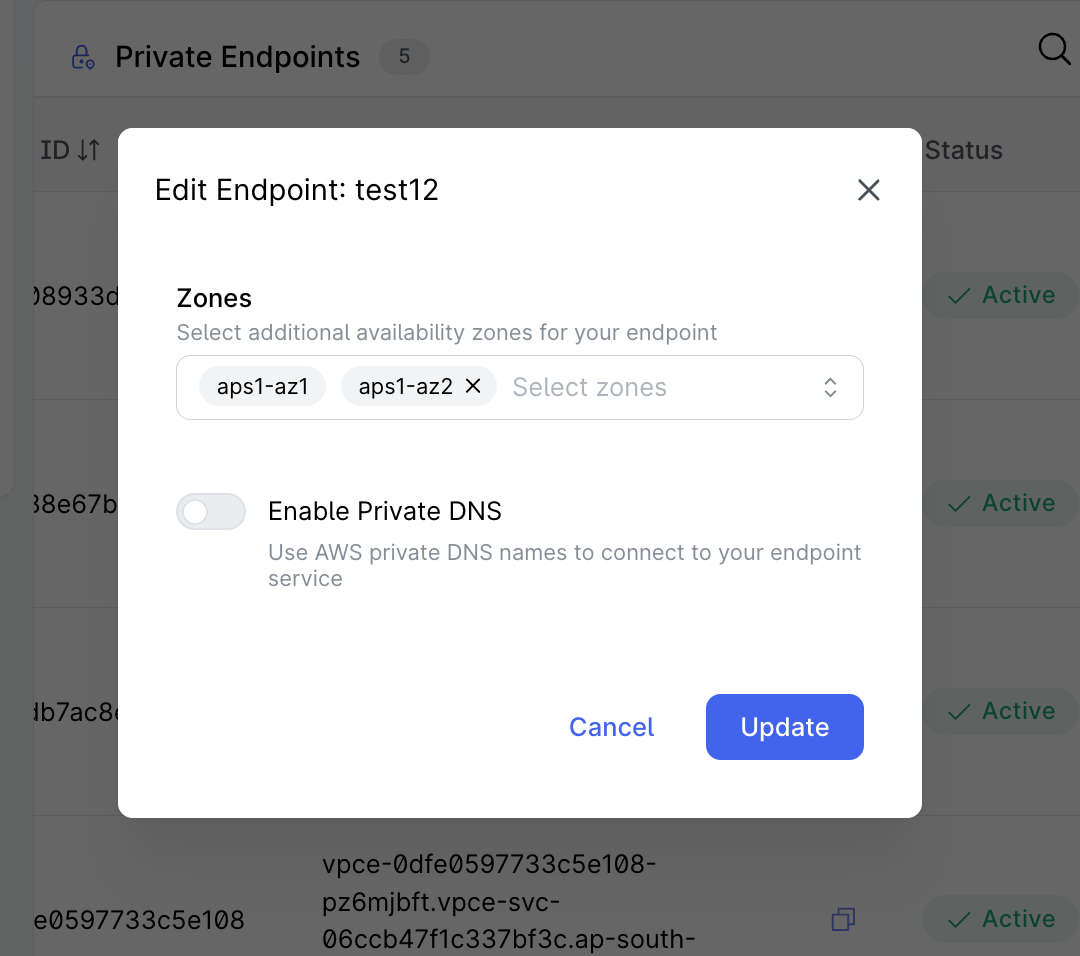
Task: Click the sort arrows on the ID column
Action: click(86, 150)
